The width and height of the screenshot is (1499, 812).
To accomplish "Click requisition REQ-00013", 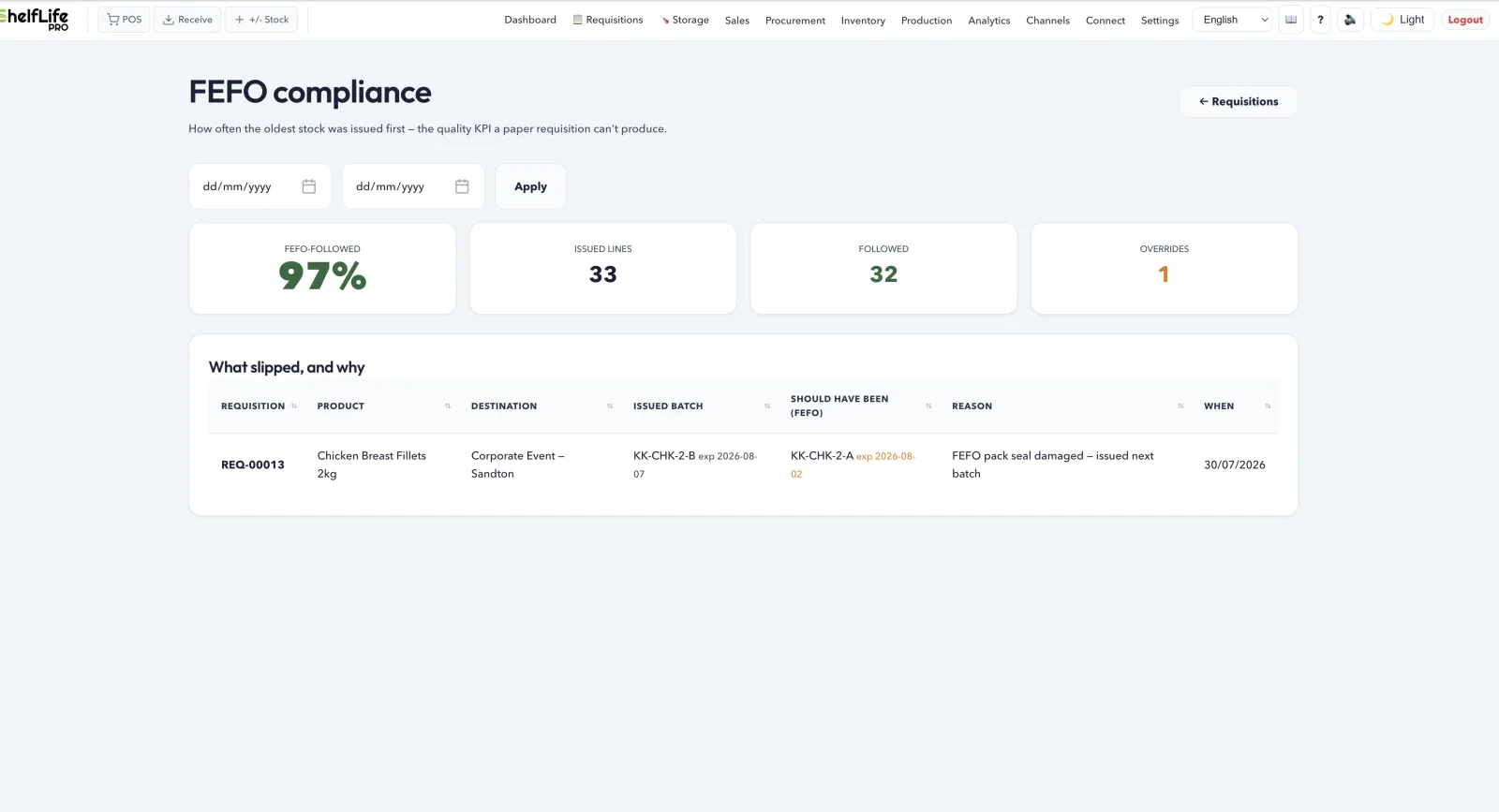I will pos(253,465).
